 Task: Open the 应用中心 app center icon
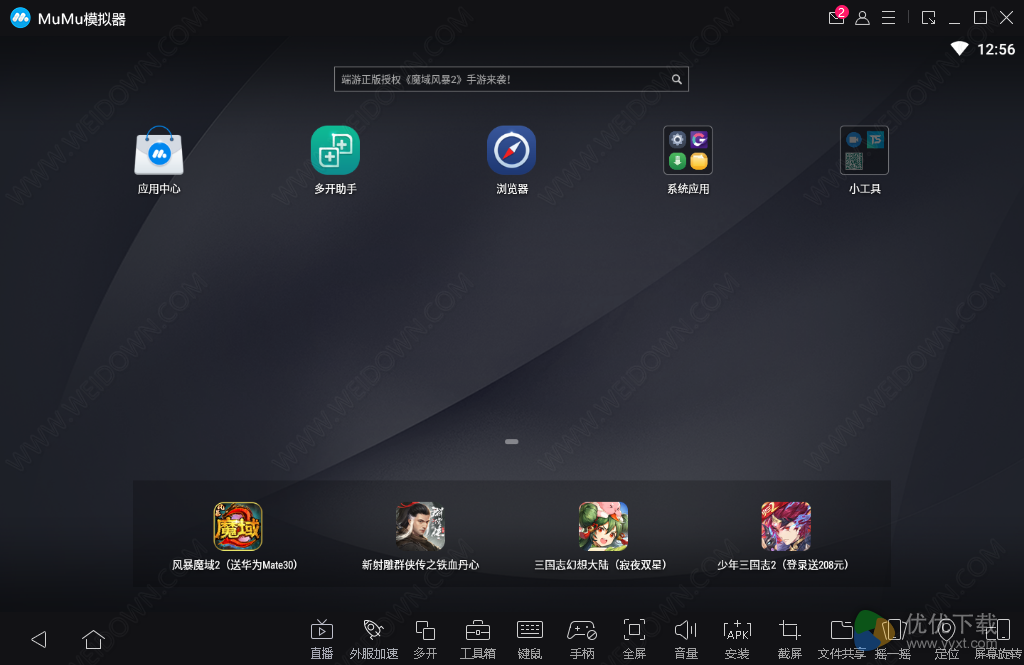[x=159, y=151]
